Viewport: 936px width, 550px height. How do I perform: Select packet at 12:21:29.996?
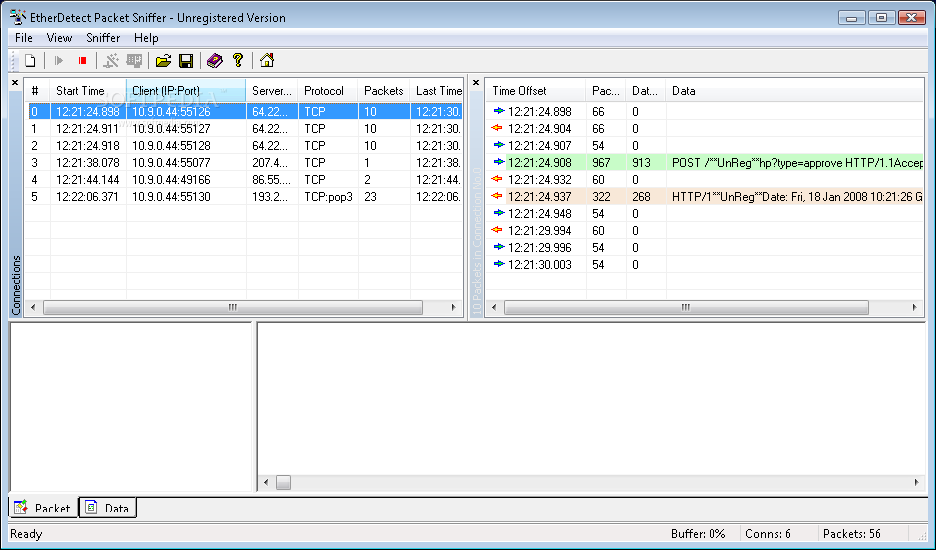point(705,248)
